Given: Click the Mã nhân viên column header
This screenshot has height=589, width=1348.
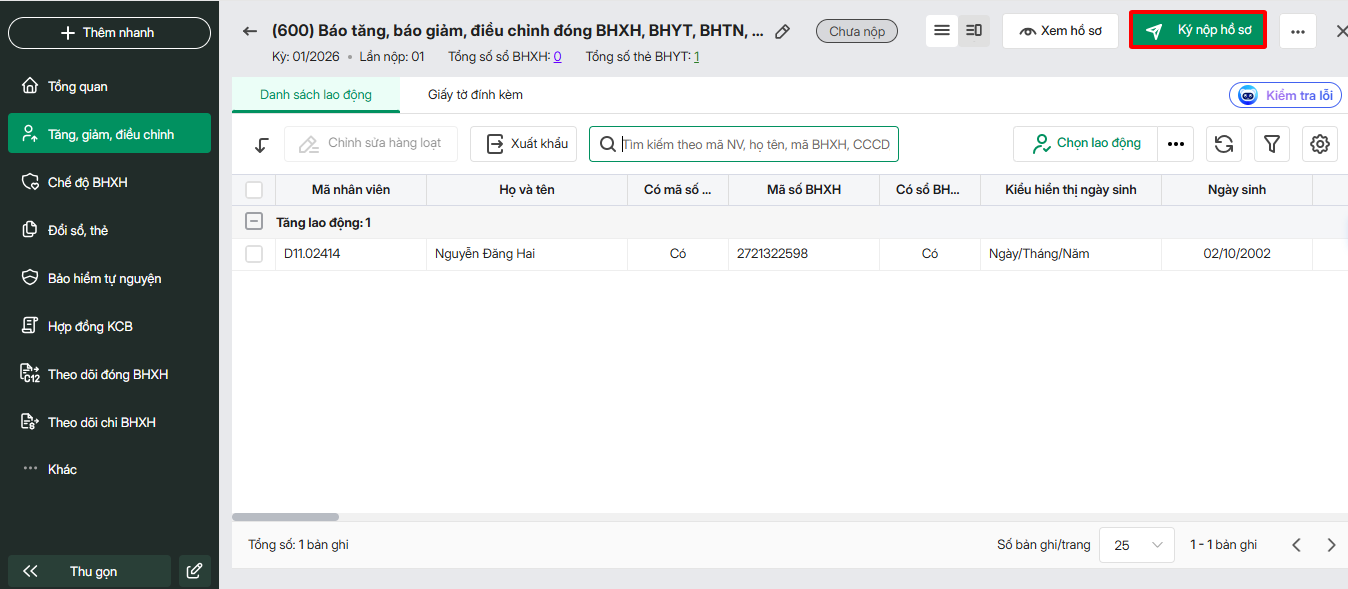Looking at the screenshot, I should [351, 190].
